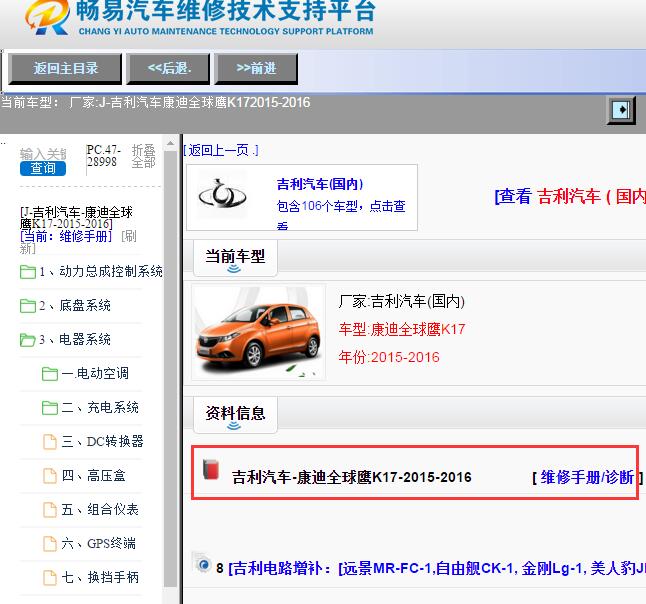Open 吉利汽车-康迪全球鹰K17-2015-2016 entry
This screenshot has height=604, width=646.
pos(351,477)
